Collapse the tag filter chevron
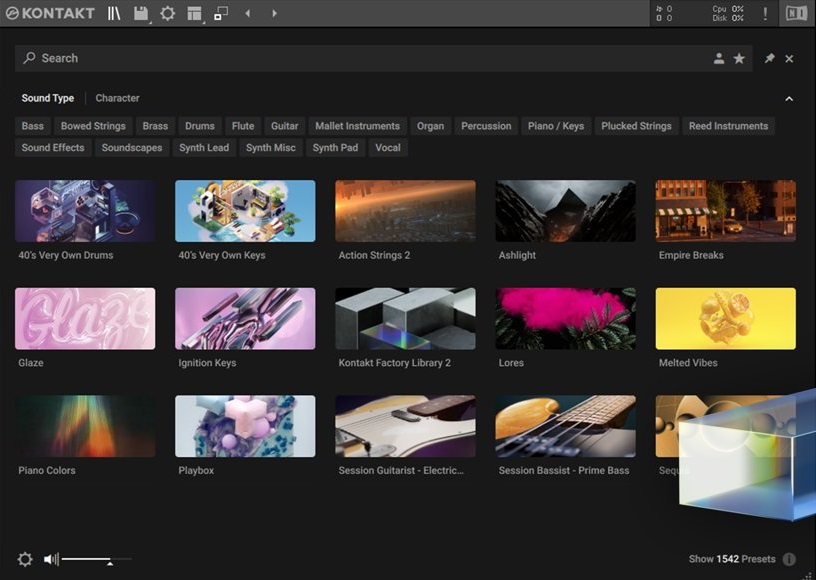The height and width of the screenshot is (580, 816). click(789, 99)
